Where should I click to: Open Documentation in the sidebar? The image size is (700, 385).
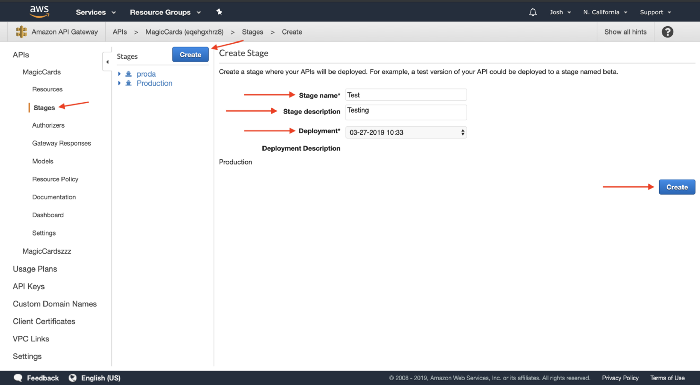[54, 197]
